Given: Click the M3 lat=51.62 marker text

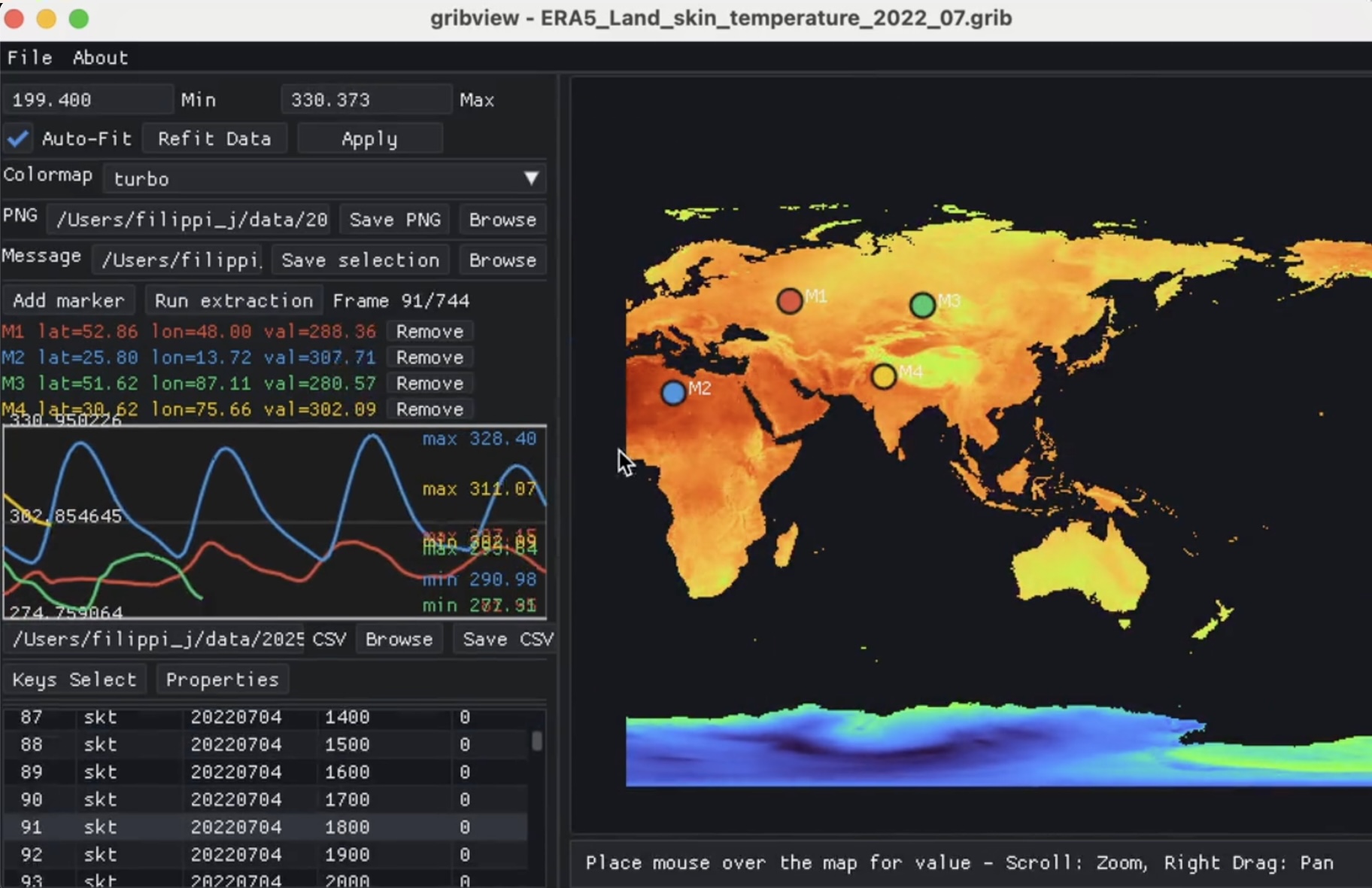Looking at the screenshot, I should click(188, 383).
